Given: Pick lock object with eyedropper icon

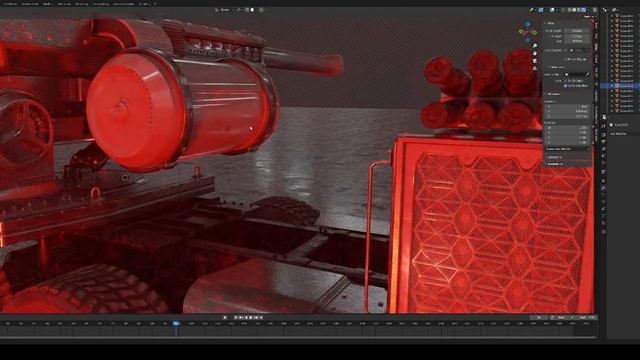Looking at the screenshot, I should (x=588, y=75).
